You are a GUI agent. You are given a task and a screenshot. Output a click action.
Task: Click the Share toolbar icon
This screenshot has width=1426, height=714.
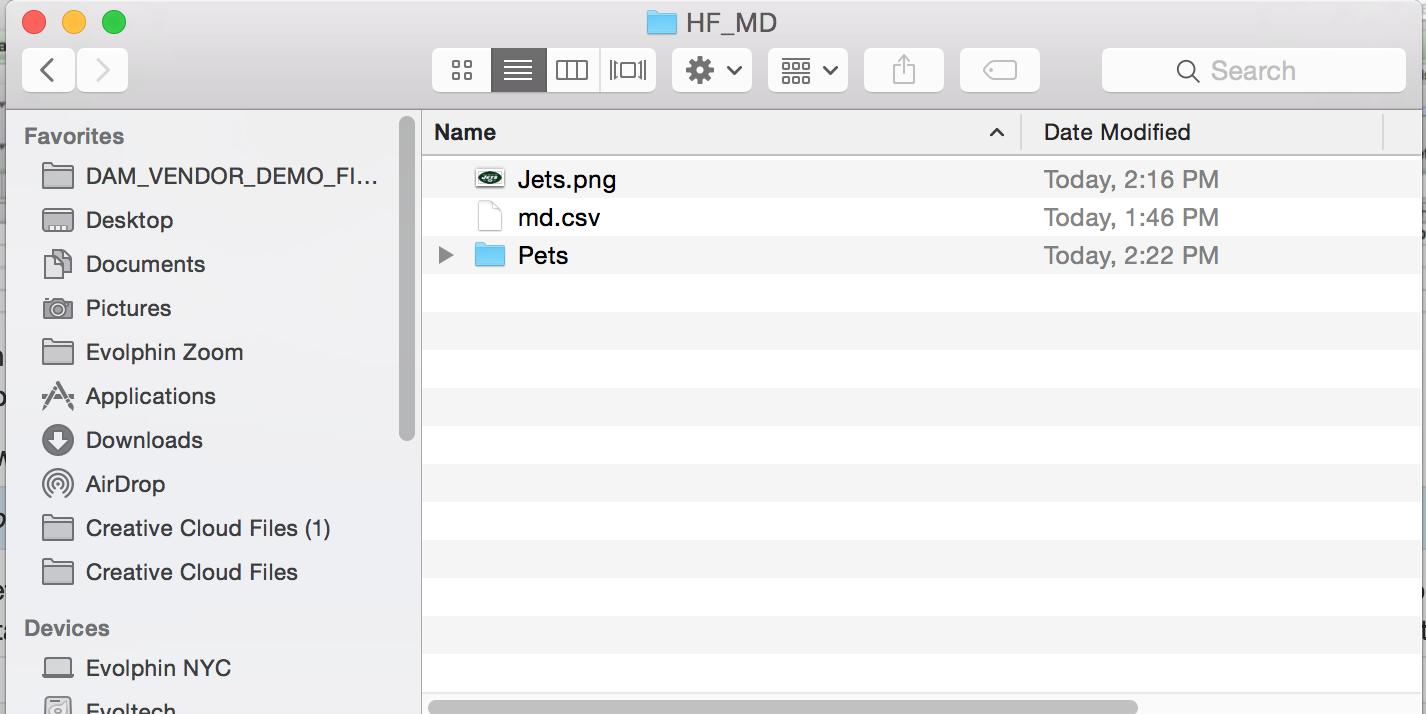903,70
